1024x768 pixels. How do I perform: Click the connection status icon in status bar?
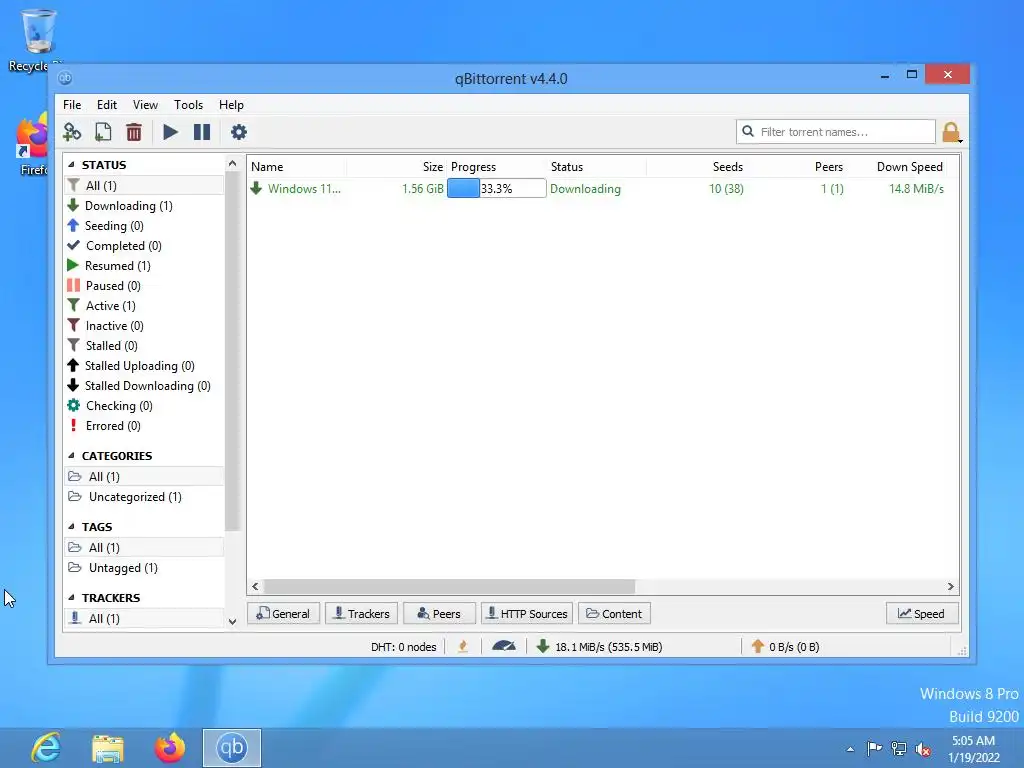[463, 647]
